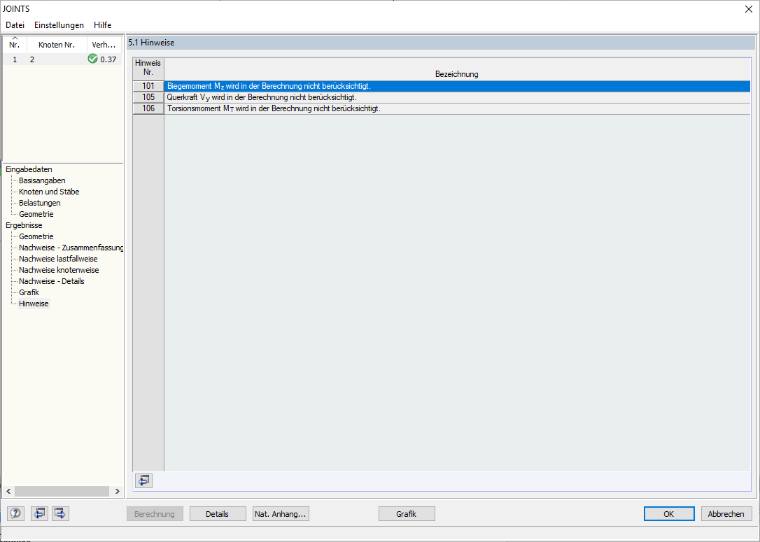This screenshot has width=760, height=542.
Task: Close the JOINTS window
Action: 748,9
